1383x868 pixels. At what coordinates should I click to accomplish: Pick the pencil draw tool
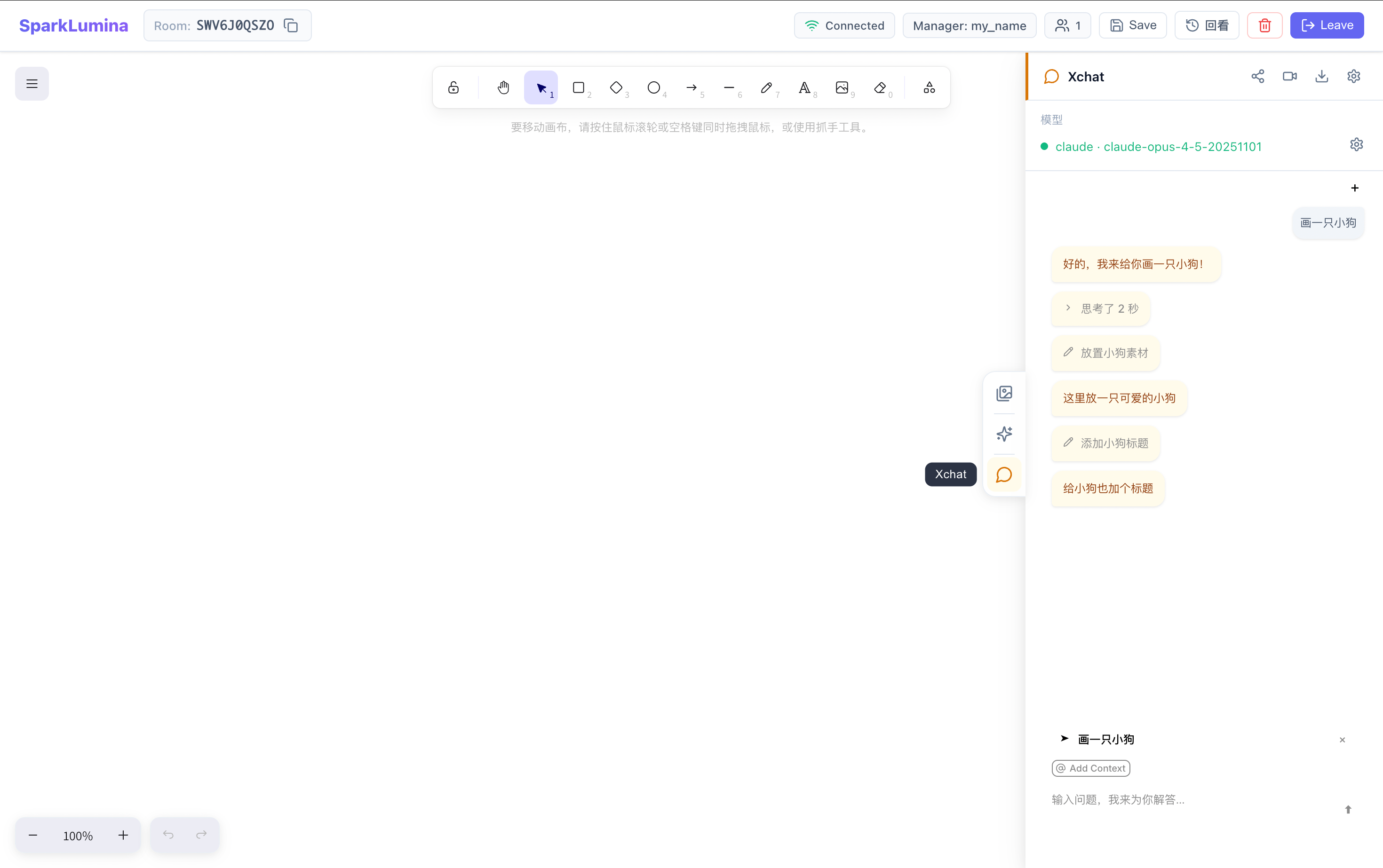[x=766, y=87]
